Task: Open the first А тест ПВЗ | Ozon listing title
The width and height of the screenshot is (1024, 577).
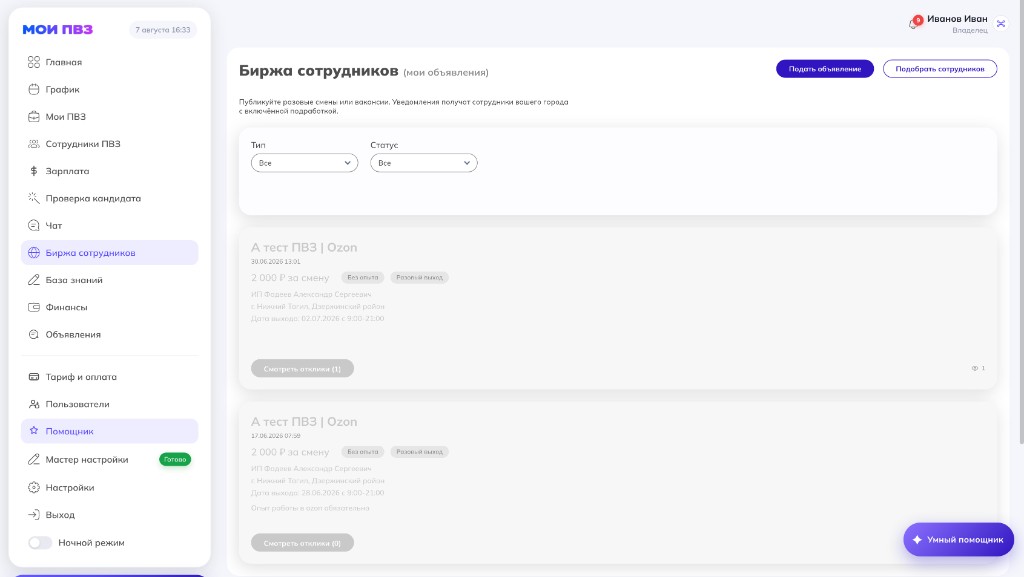Action: (x=304, y=247)
